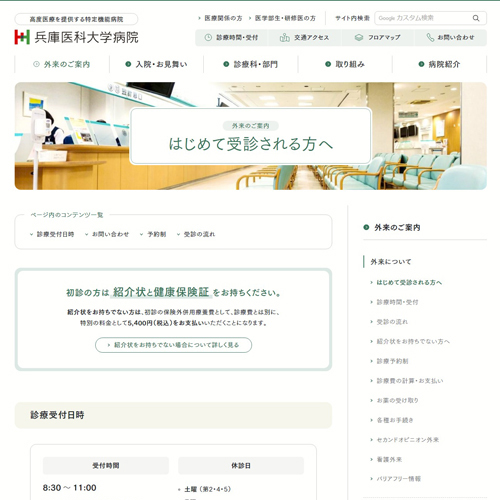Image resolution: width=500 pixels, height=500 pixels.
Task: Click the green bullet beside 取り組み
Action: (328, 64)
